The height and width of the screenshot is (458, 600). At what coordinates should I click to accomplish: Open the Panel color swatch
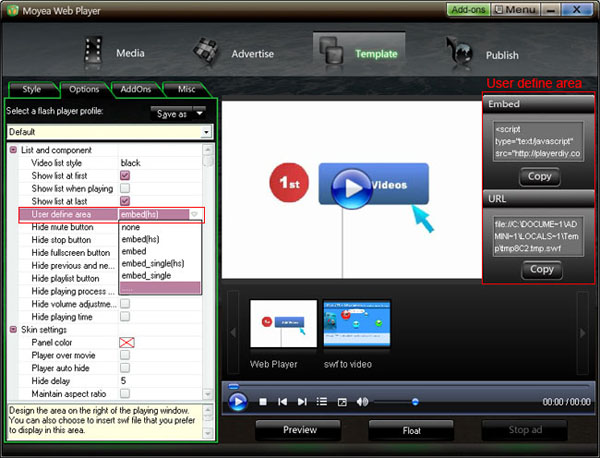(x=127, y=342)
